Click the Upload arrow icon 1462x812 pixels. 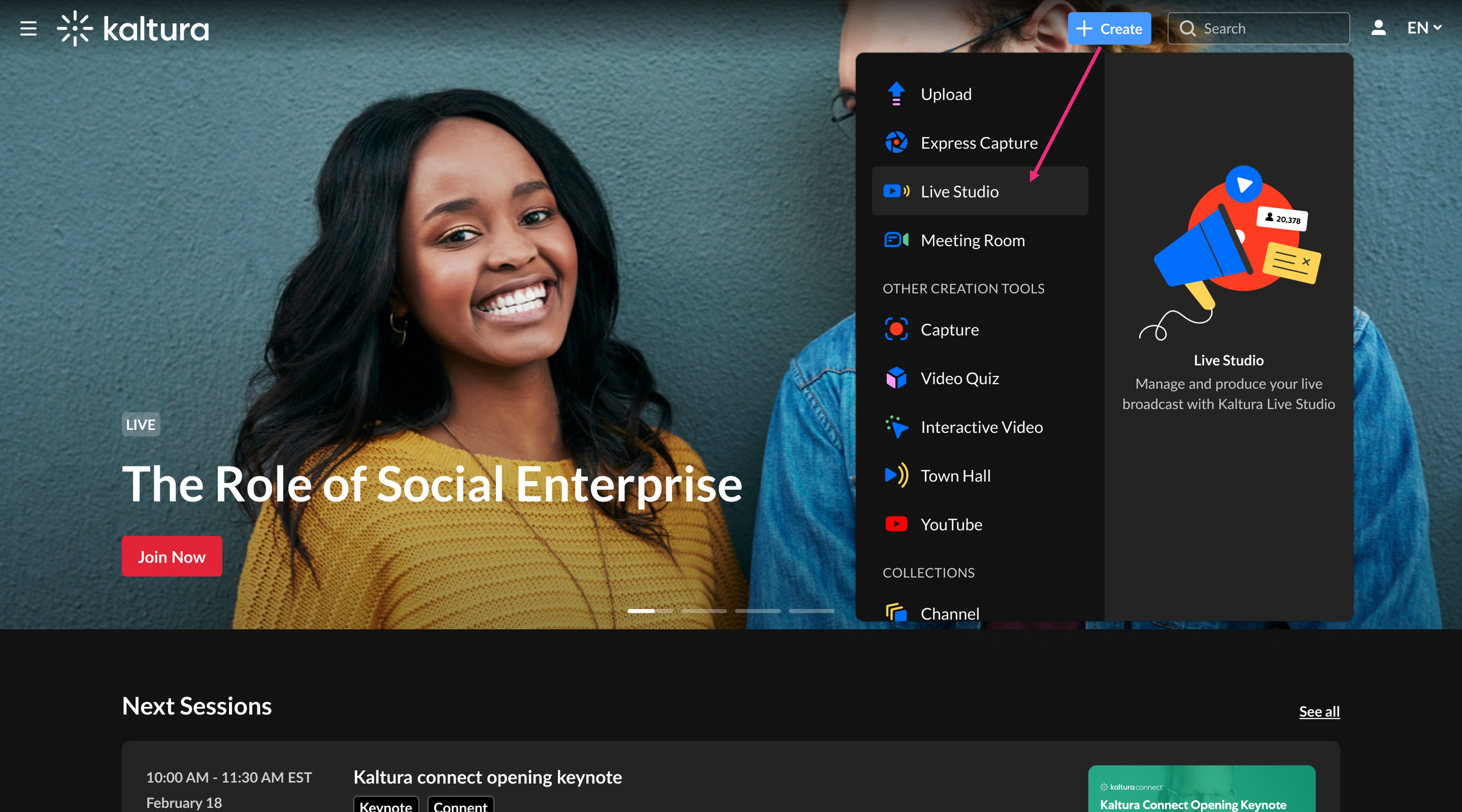click(896, 94)
